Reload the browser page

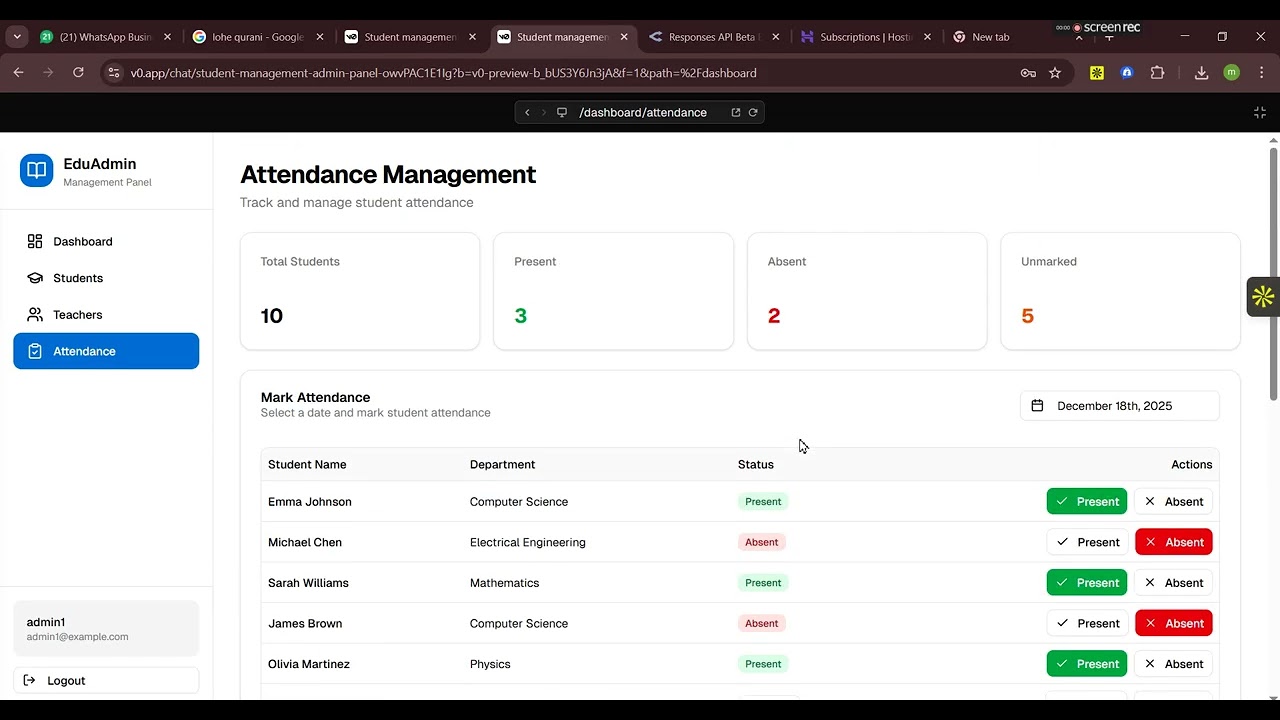coord(78,73)
